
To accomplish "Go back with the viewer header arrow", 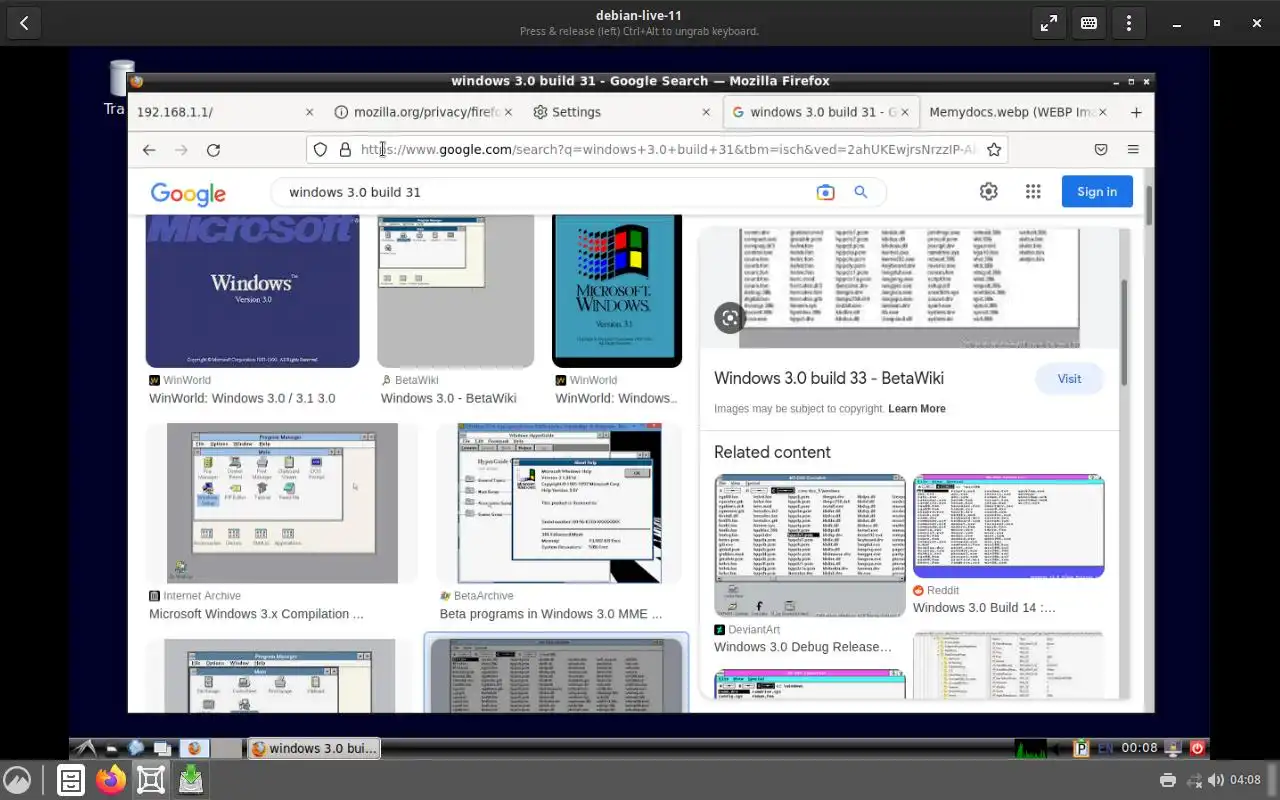I will (x=24, y=23).
